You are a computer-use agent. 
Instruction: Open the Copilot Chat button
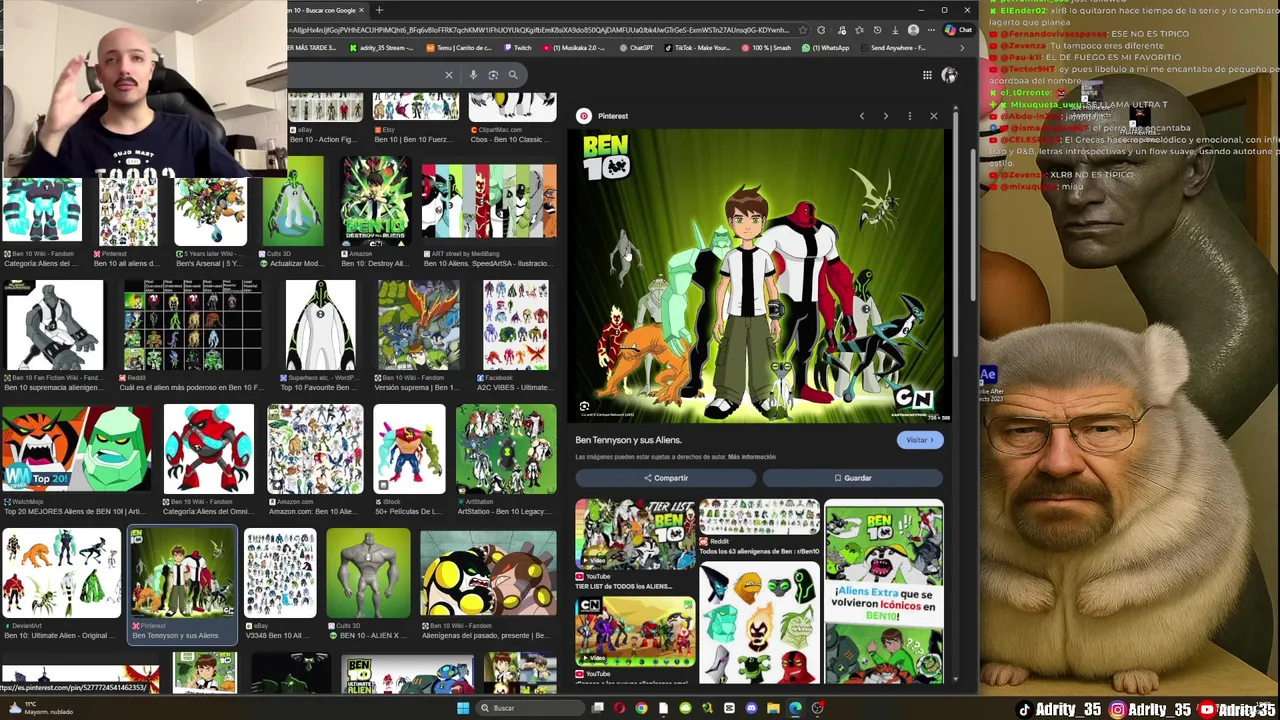958,30
